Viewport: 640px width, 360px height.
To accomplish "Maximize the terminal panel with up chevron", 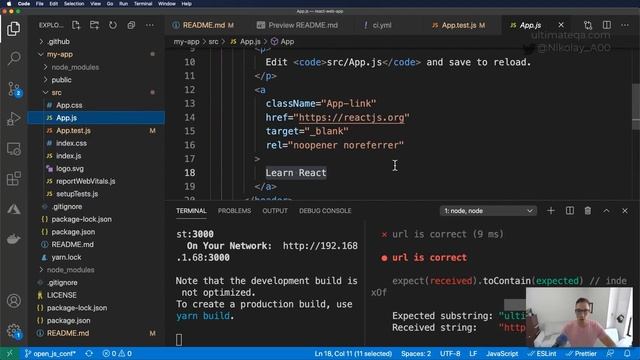I will (x=607, y=211).
